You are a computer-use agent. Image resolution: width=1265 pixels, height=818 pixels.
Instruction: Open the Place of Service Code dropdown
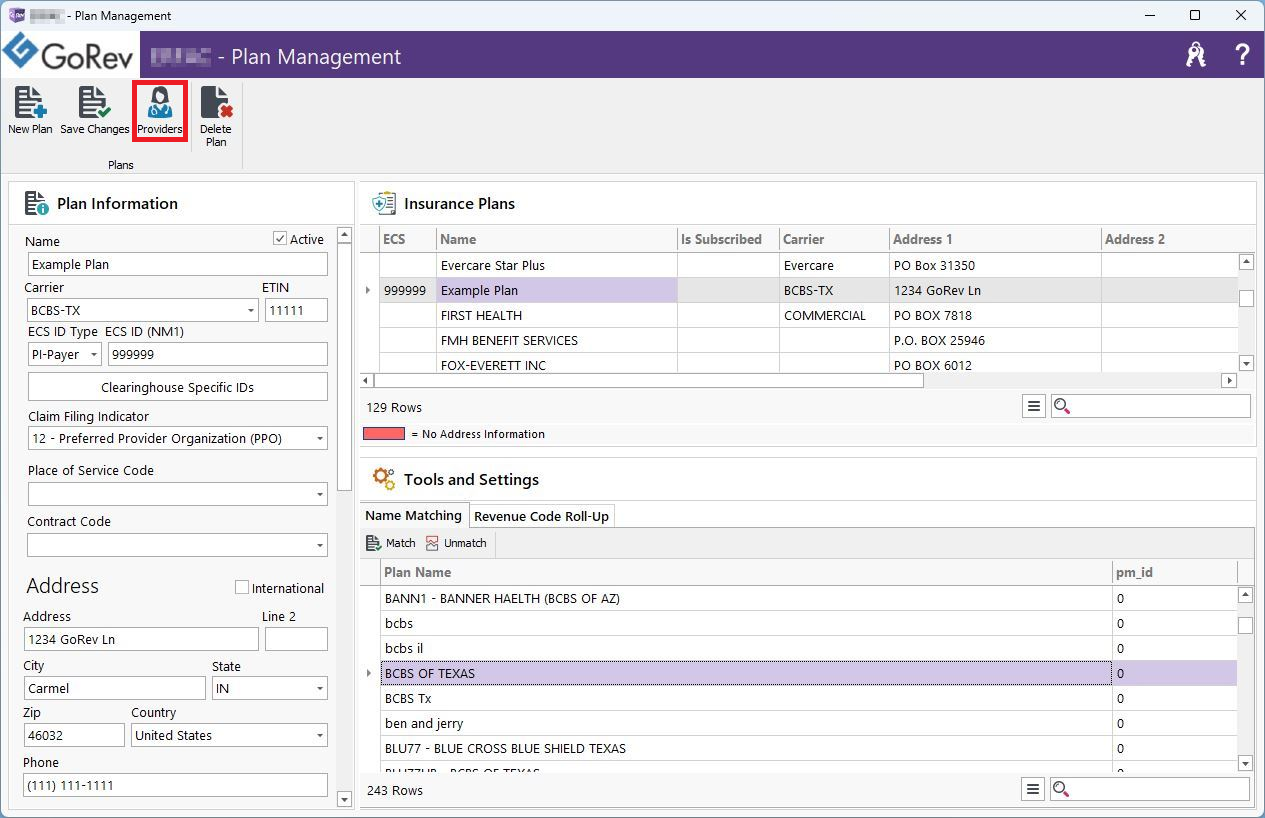[x=320, y=494]
